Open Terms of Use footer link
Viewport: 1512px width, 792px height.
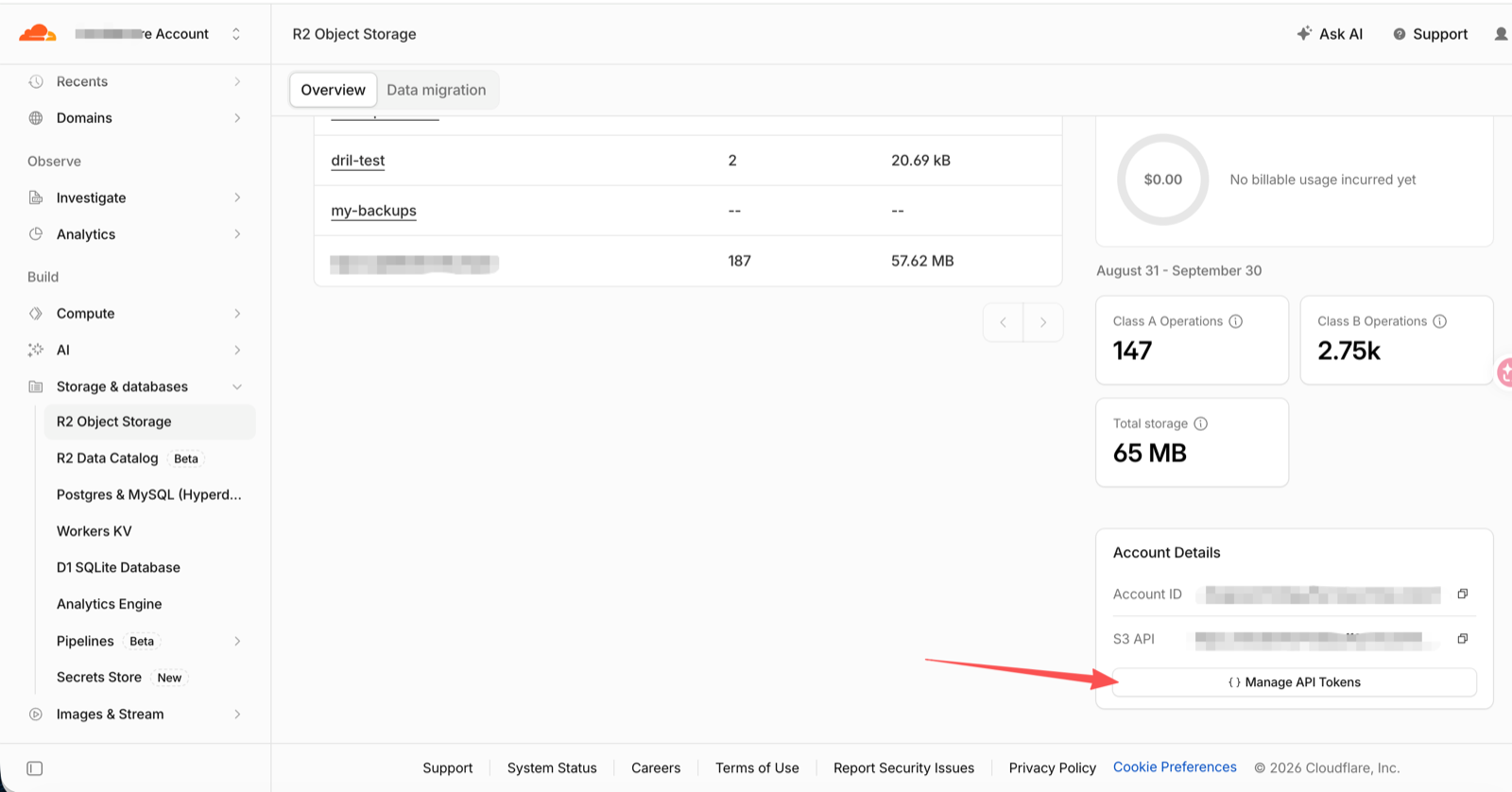click(x=757, y=768)
